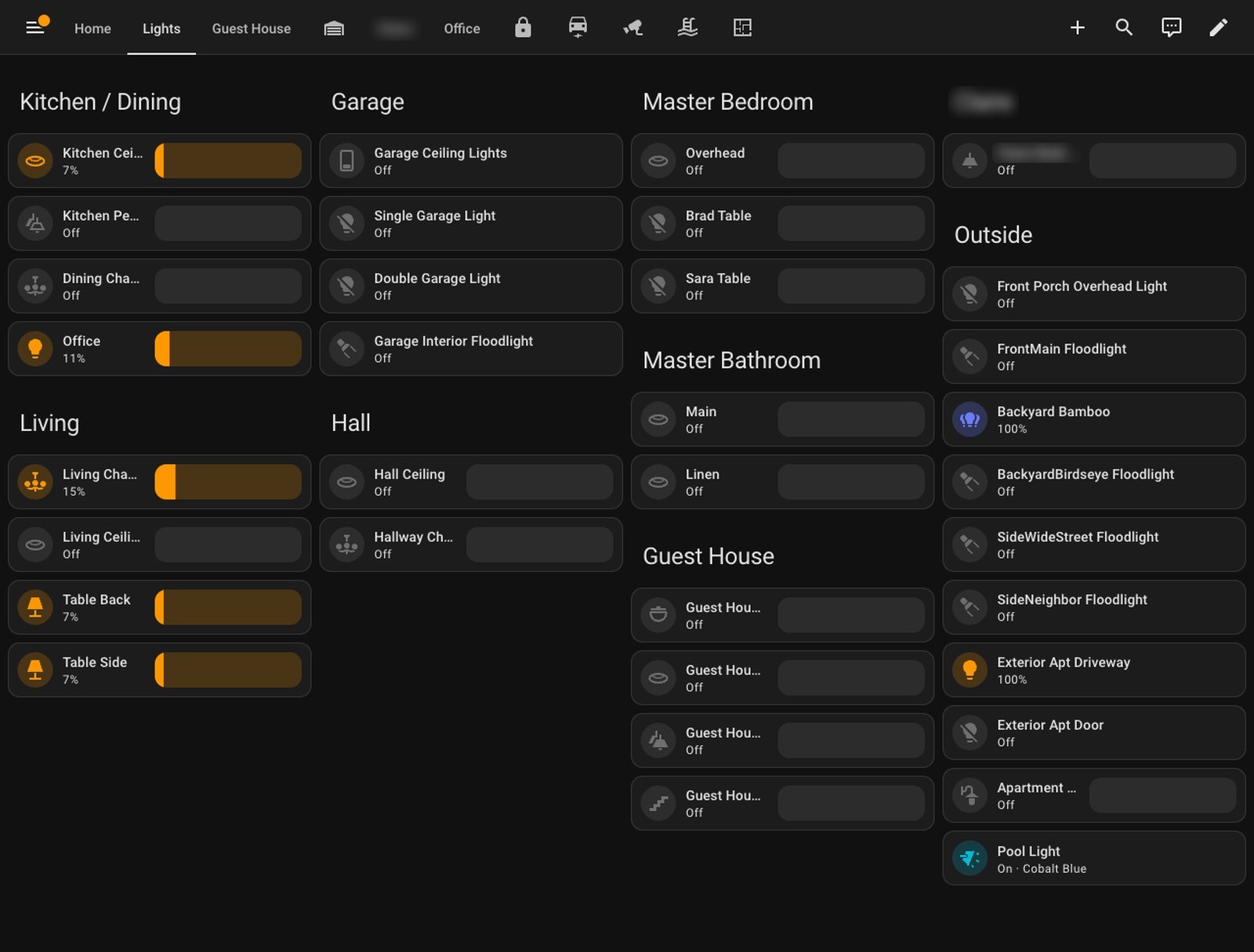This screenshot has height=952, width=1254.
Task: Open the Guest House tab
Action: coord(251,28)
